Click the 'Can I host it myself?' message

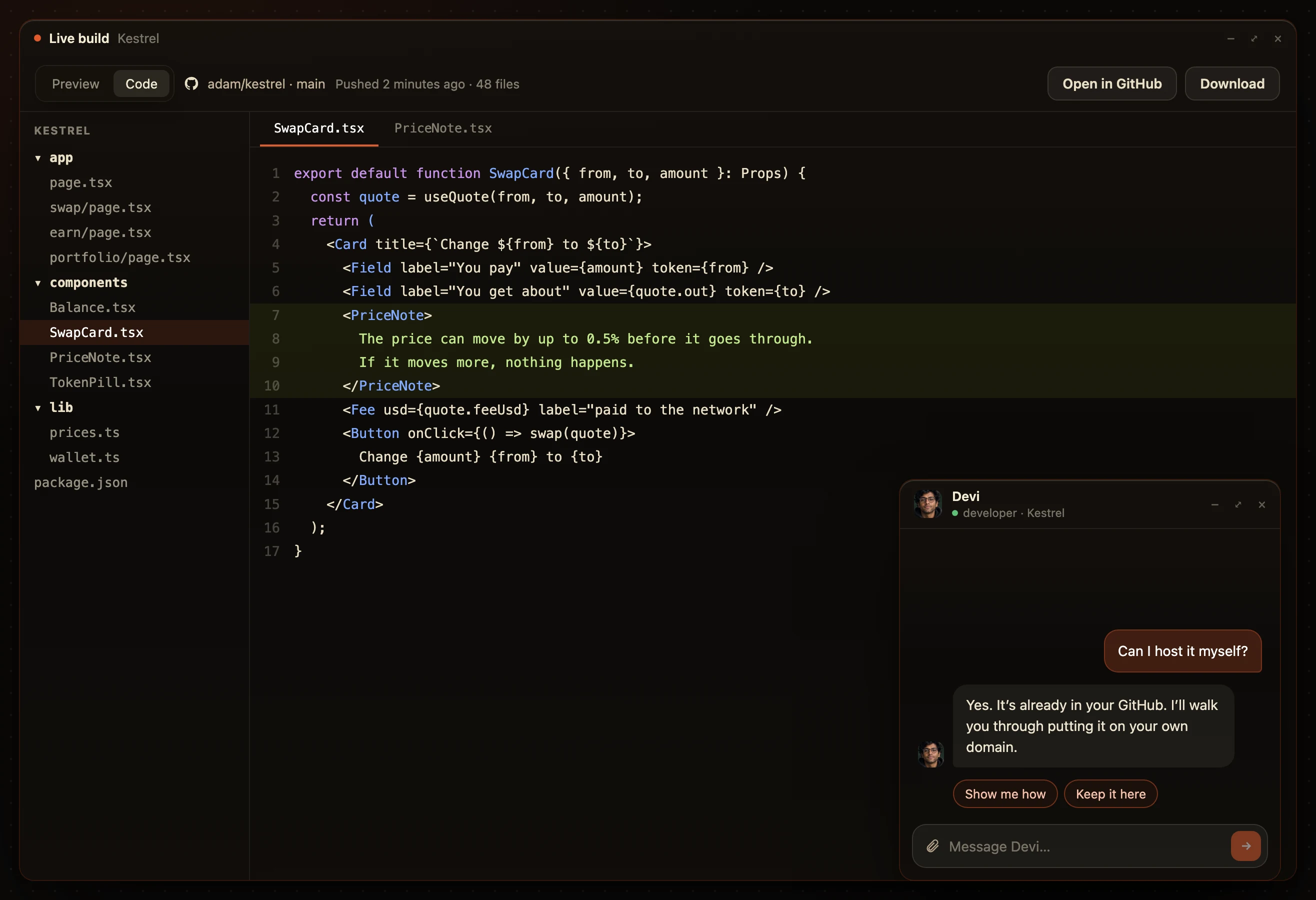click(x=1182, y=651)
